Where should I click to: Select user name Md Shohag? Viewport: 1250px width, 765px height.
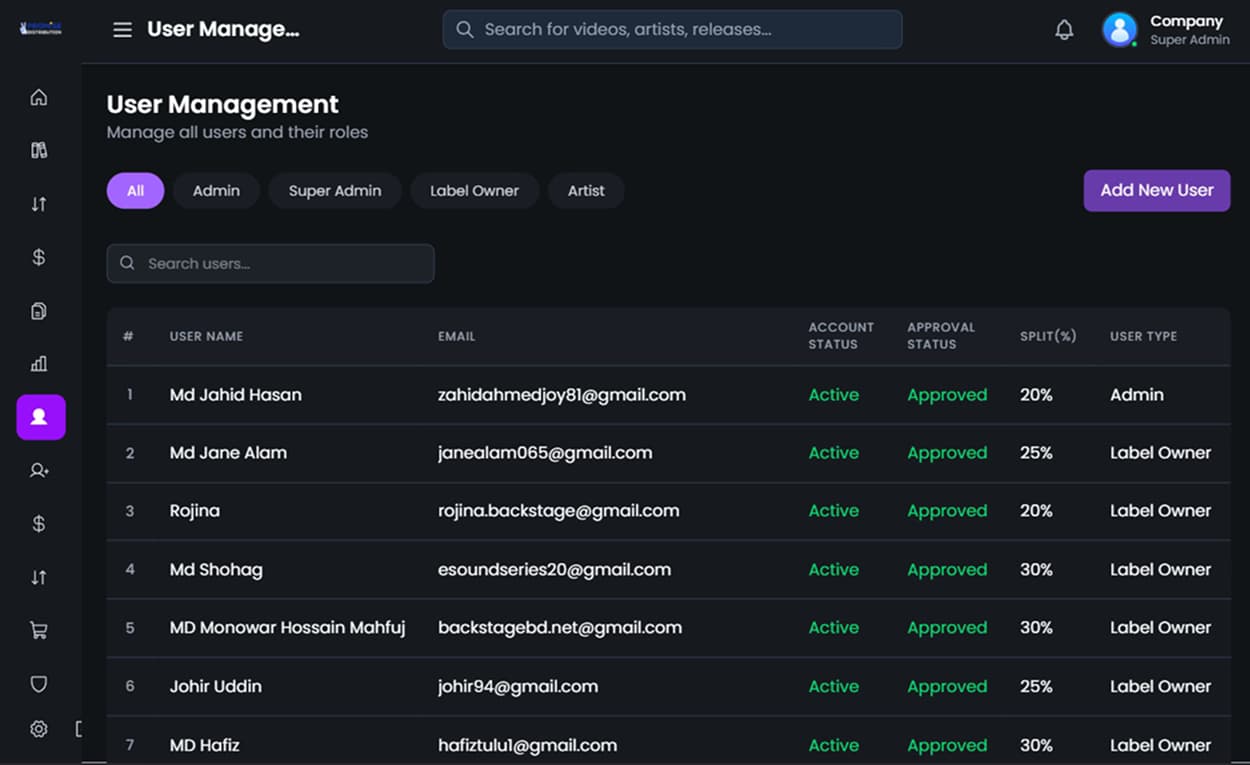click(216, 570)
